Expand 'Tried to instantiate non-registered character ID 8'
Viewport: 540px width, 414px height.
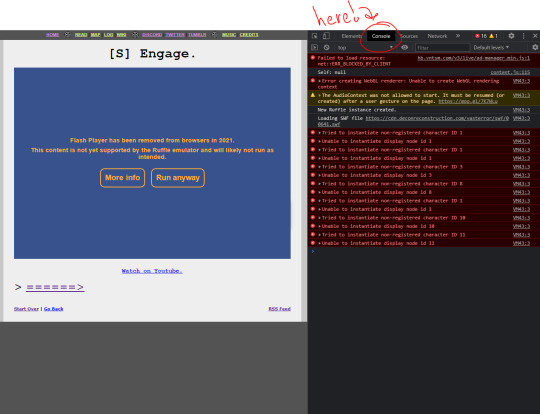pyautogui.click(x=319, y=184)
